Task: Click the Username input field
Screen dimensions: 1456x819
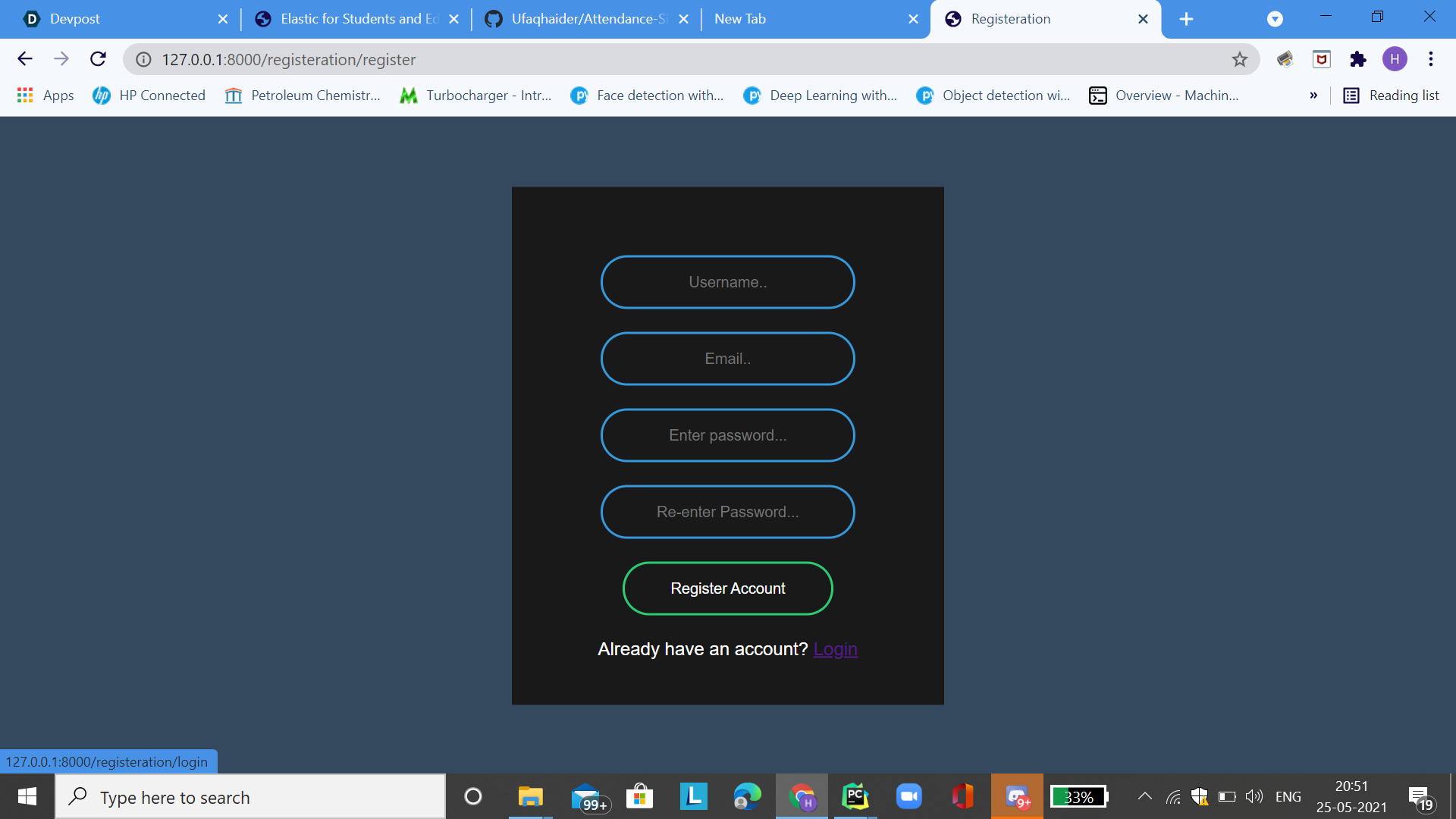Action: [x=728, y=282]
